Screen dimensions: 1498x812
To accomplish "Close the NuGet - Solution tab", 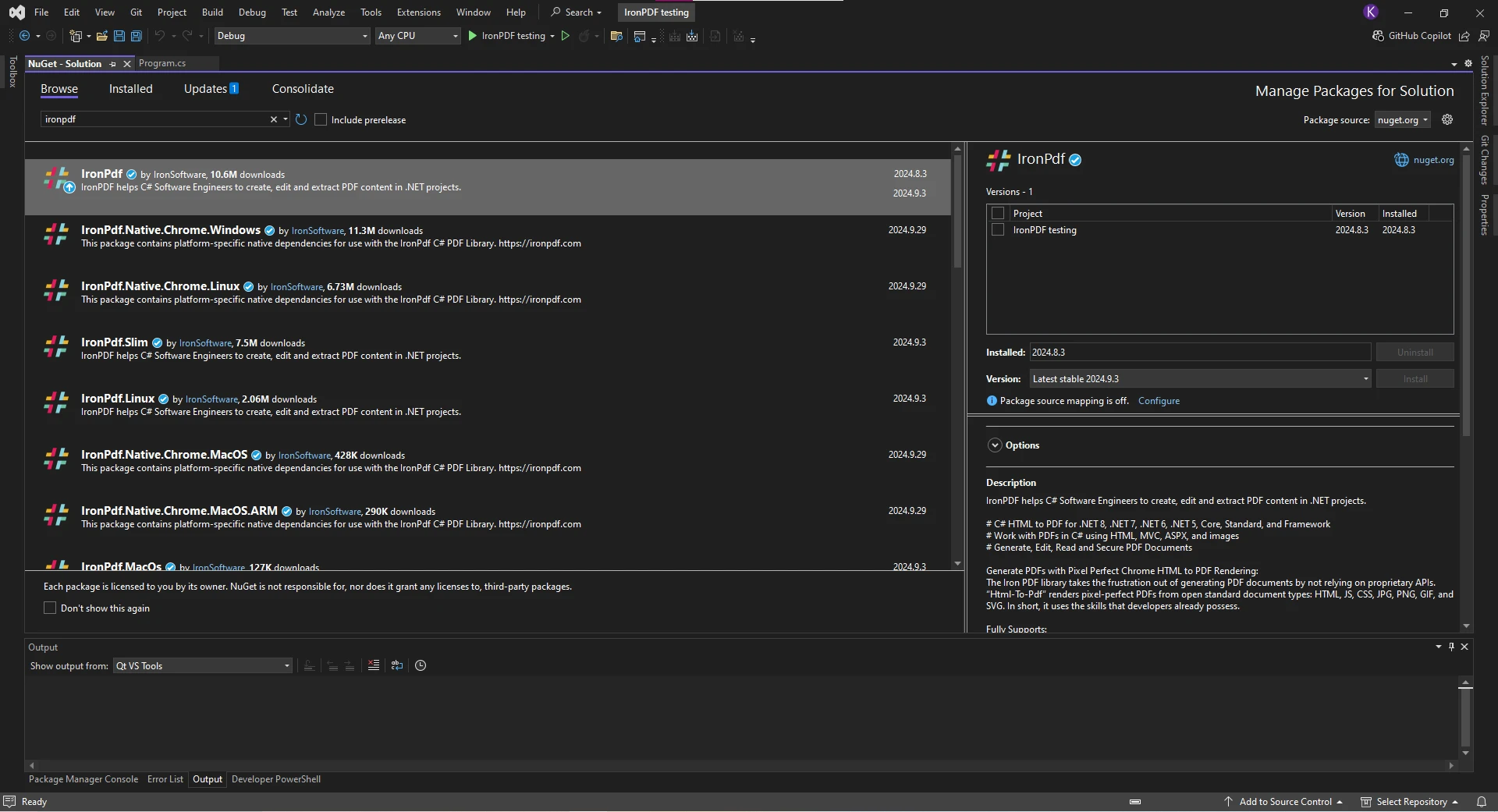I will [127, 64].
